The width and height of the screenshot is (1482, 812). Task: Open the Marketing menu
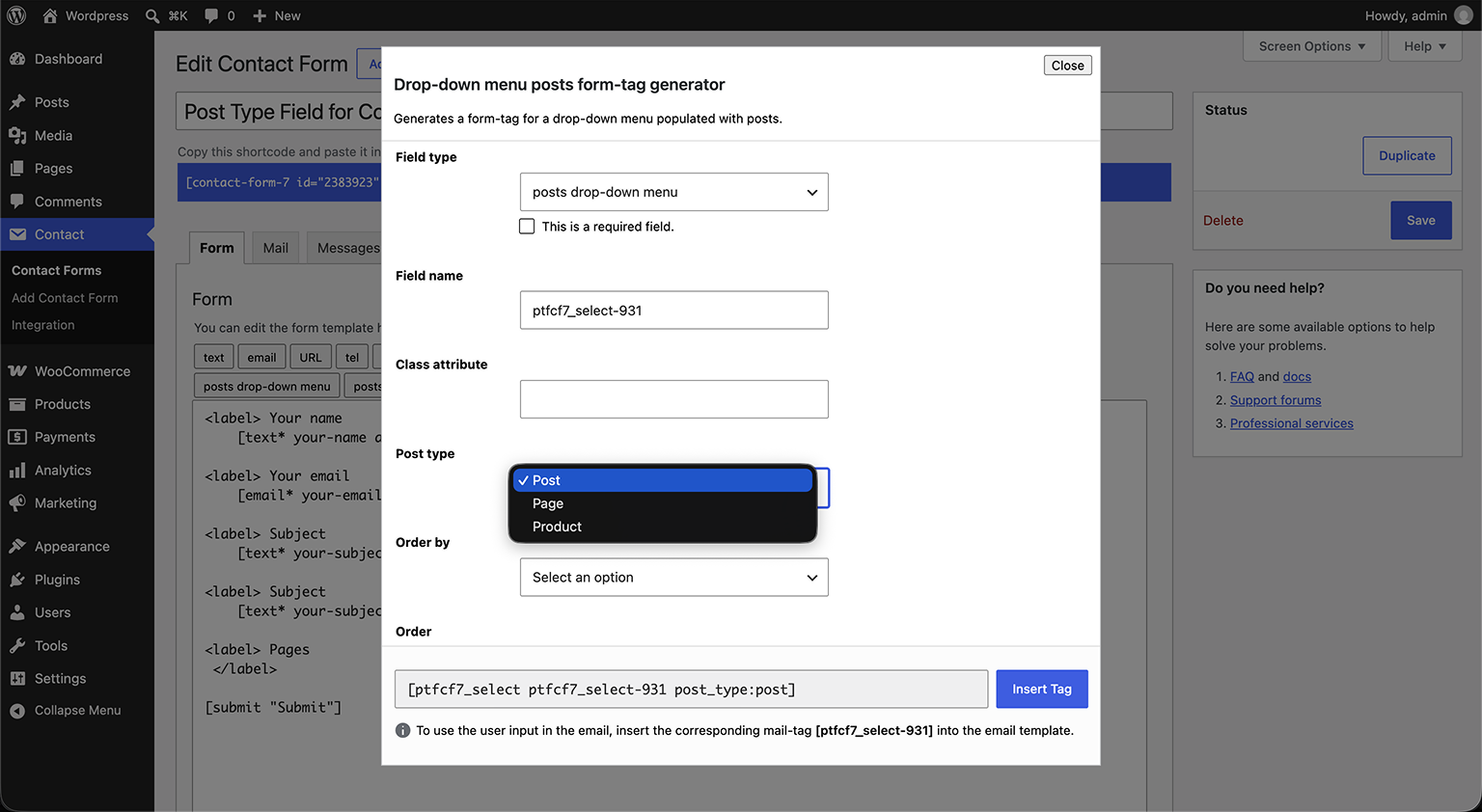point(77,503)
